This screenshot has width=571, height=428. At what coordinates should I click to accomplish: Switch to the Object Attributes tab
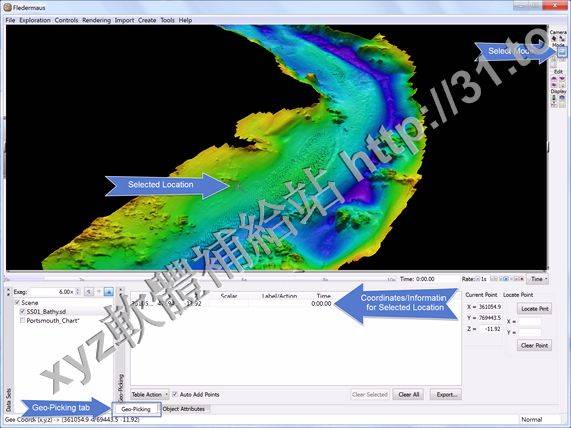click(x=184, y=409)
